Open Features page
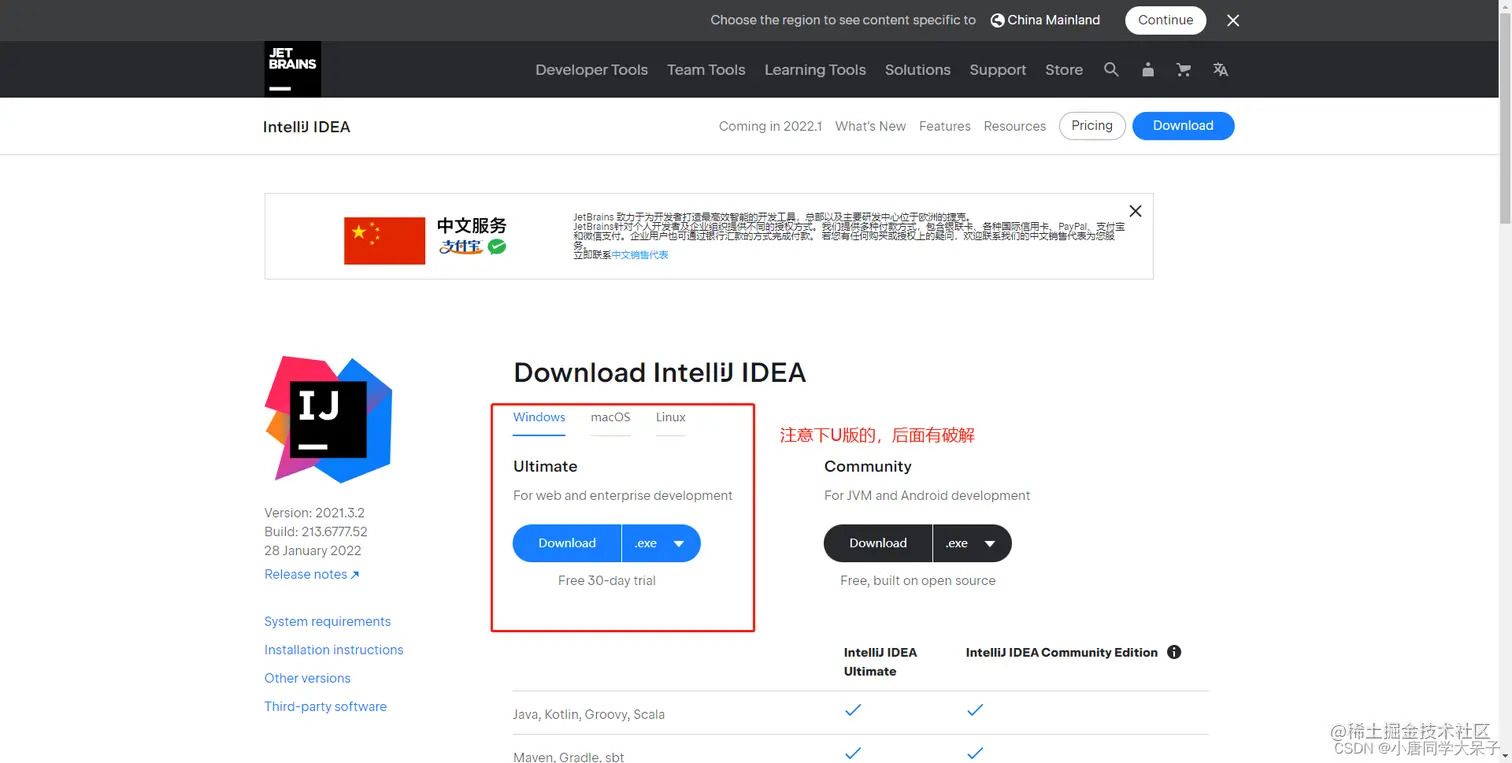 pos(945,126)
